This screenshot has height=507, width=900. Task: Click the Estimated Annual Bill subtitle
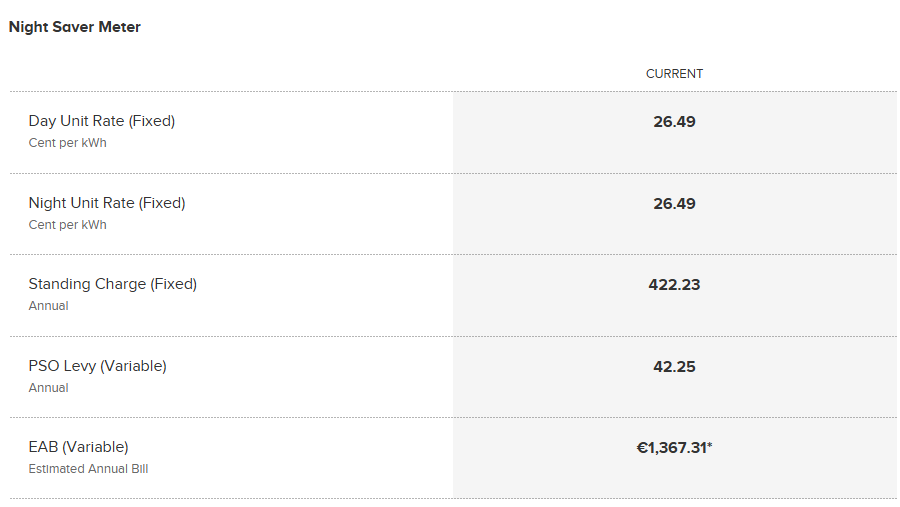(x=88, y=469)
